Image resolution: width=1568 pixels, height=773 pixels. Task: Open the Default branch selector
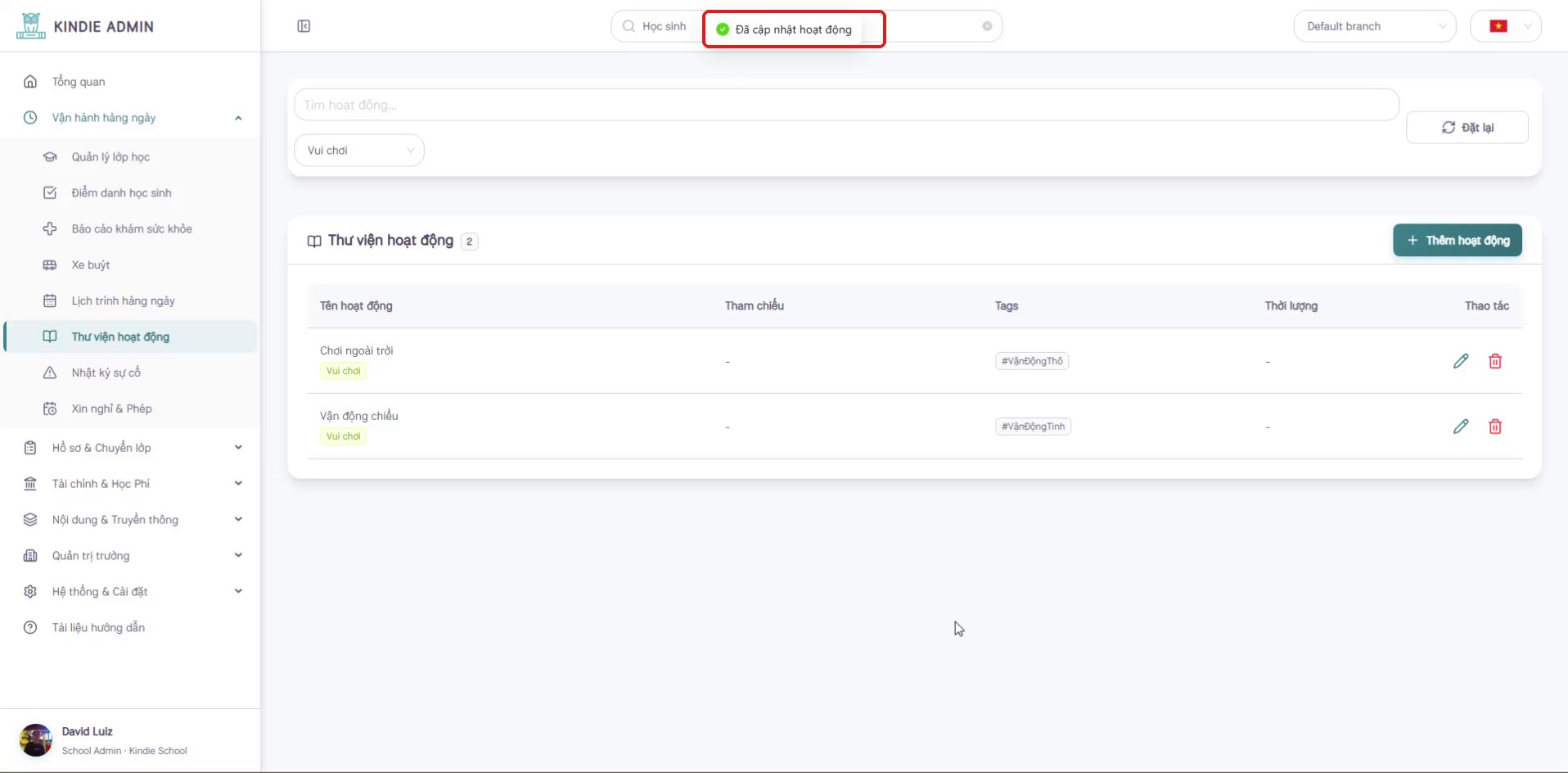coord(1375,26)
